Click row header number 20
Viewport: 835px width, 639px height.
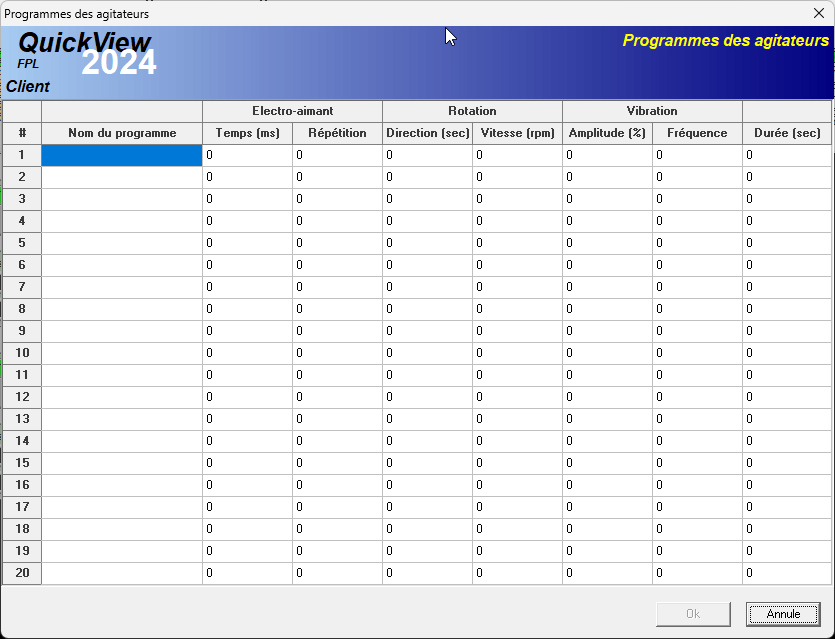coord(22,573)
